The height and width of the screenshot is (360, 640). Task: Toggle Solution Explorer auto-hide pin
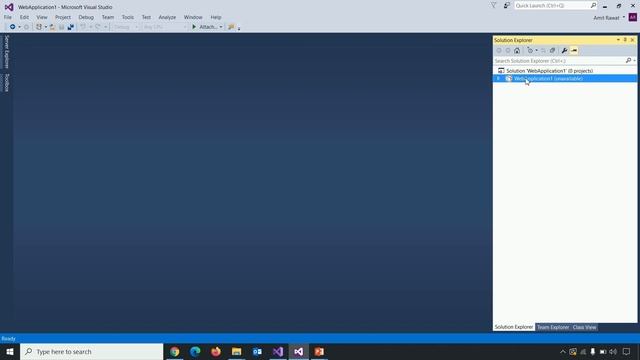click(625, 40)
